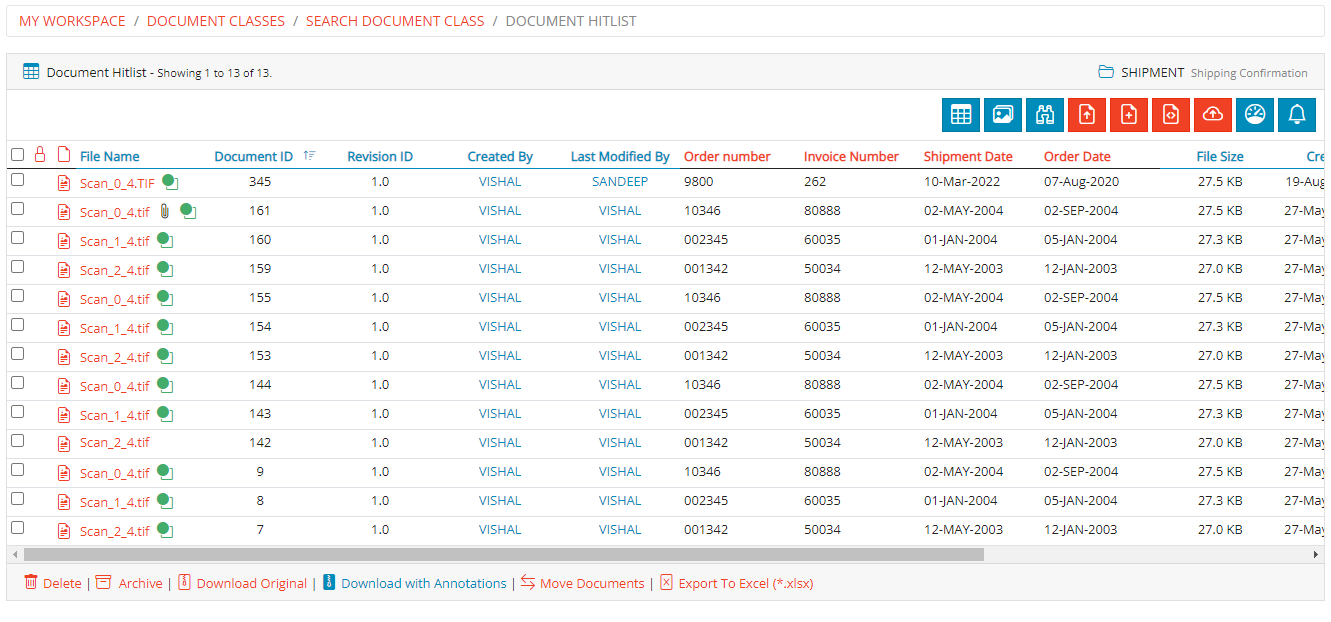Switch to the table grid view
The height and width of the screenshot is (622, 1331).
pos(960,115)
